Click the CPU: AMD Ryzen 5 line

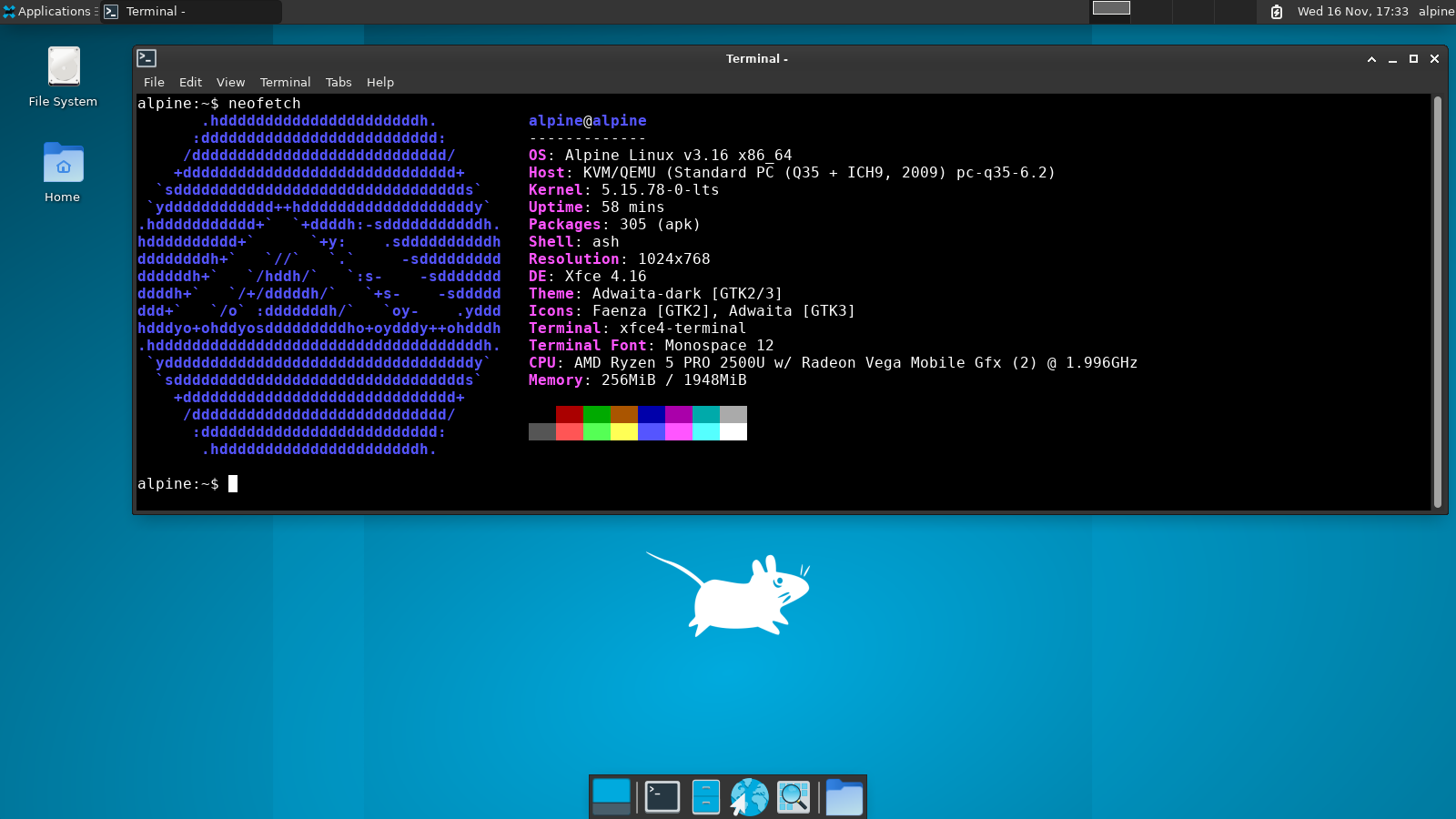point(834,363)
